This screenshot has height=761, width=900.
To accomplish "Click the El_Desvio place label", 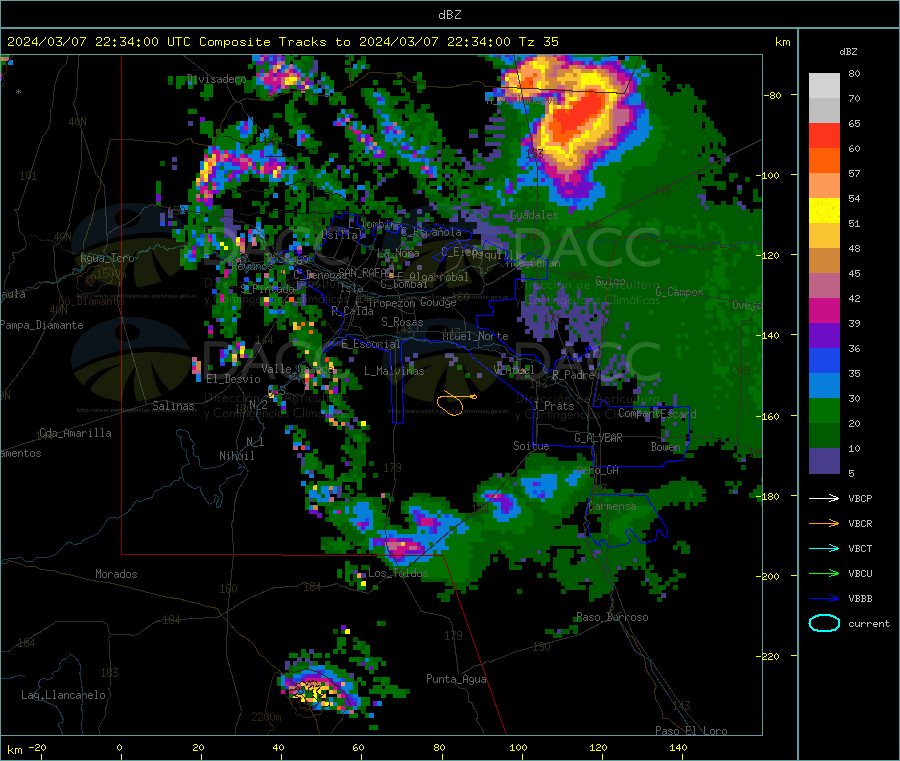I will click(x=233, y=379).
